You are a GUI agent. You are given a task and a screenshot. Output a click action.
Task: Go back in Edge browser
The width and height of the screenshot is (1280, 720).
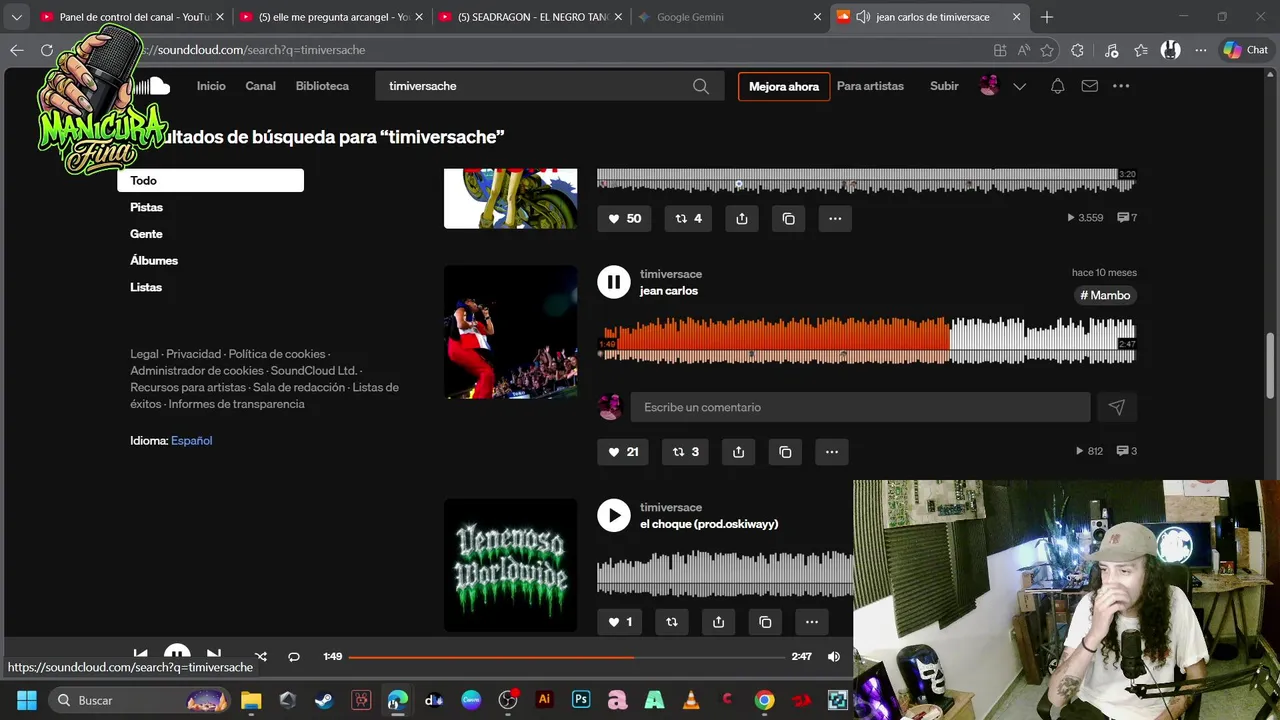point(17,50)
